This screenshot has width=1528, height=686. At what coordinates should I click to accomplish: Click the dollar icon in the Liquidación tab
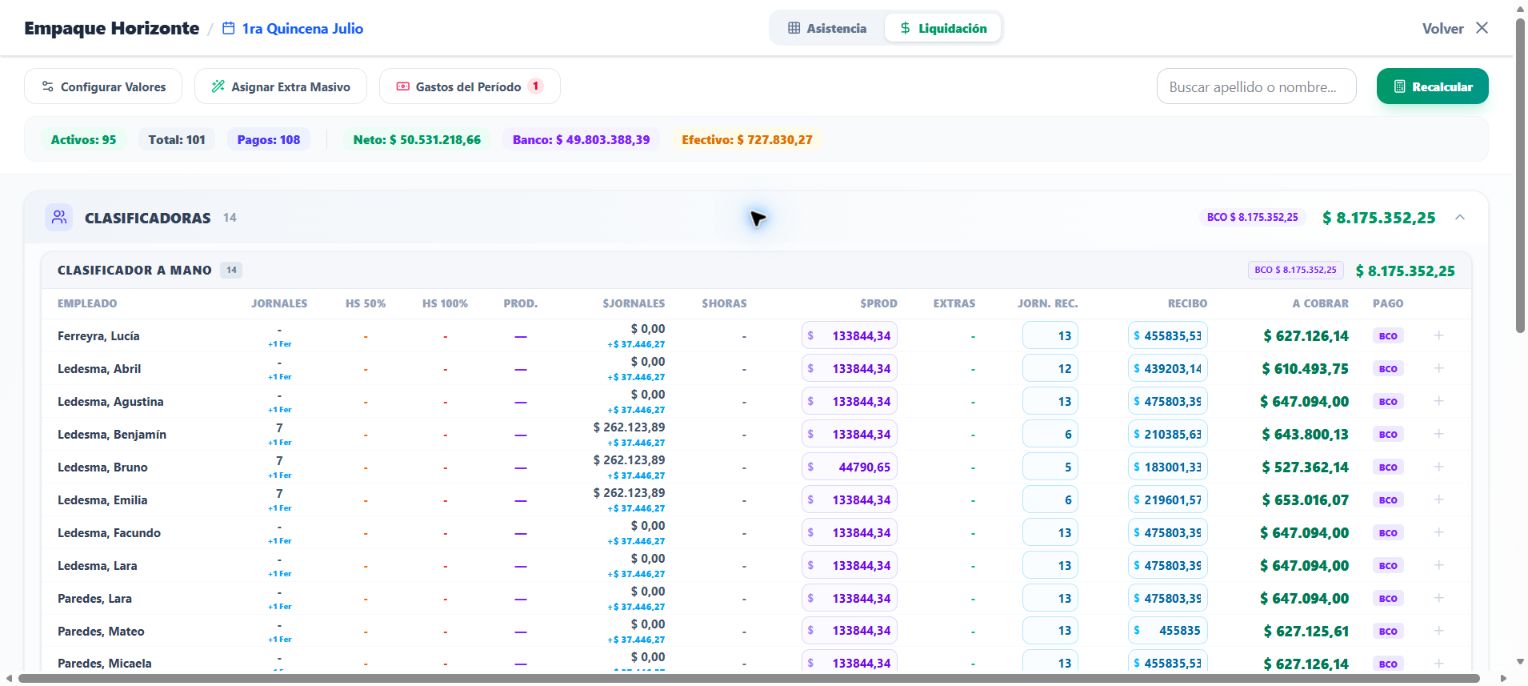(905, 29)
